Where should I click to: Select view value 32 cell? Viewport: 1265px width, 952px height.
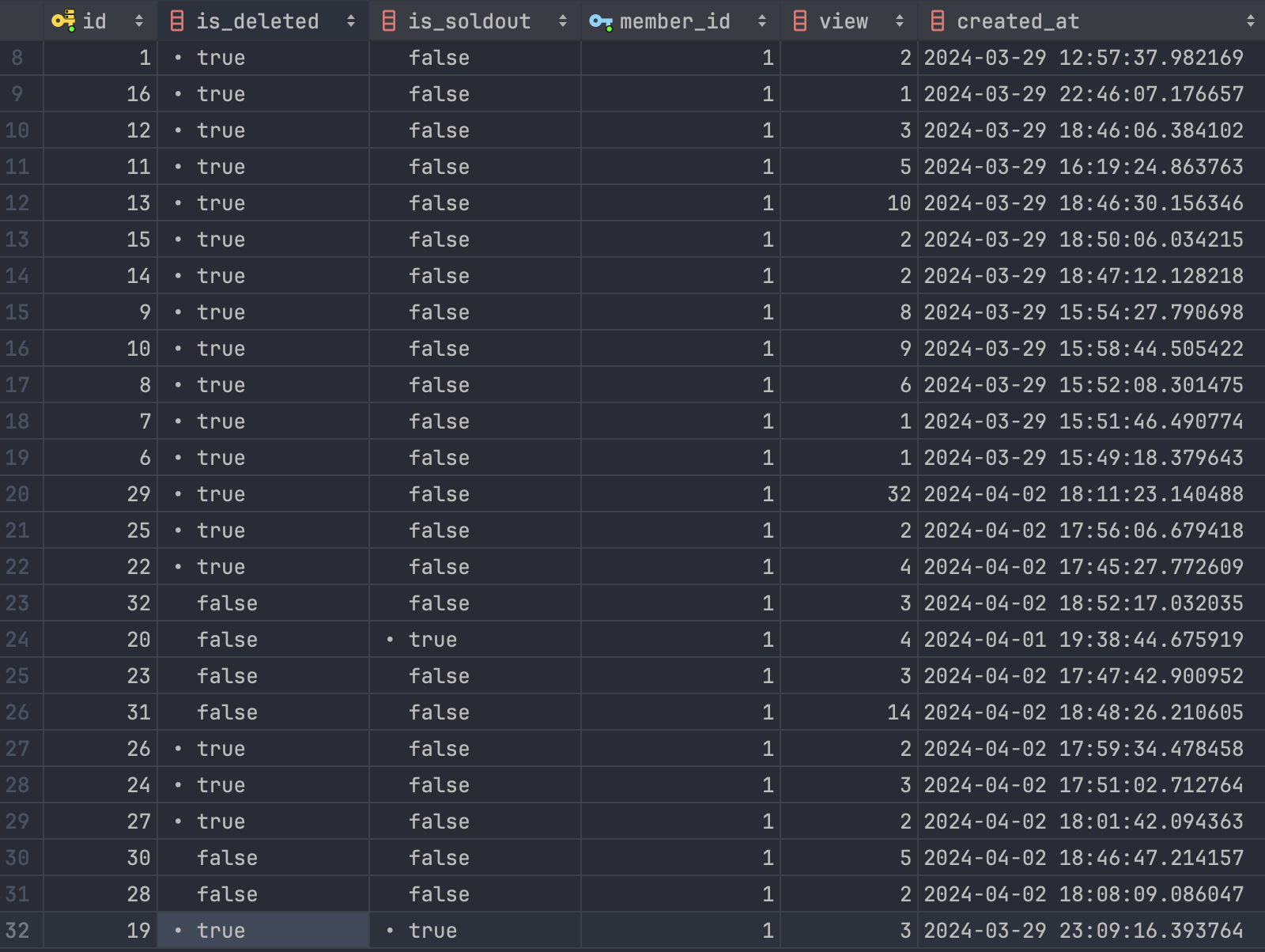(849, 494)
